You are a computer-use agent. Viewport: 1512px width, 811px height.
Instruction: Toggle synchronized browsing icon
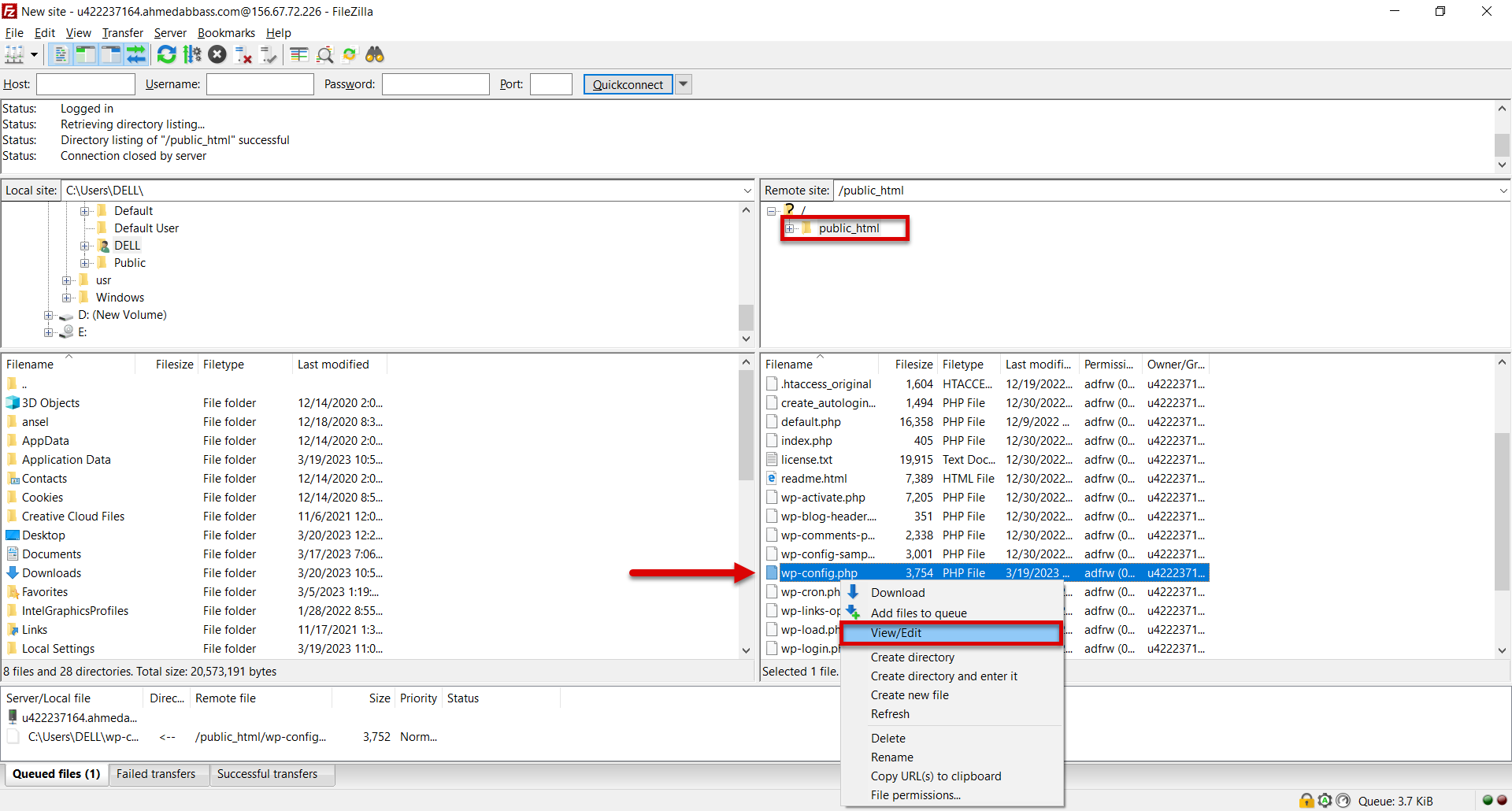pos(350,54)
